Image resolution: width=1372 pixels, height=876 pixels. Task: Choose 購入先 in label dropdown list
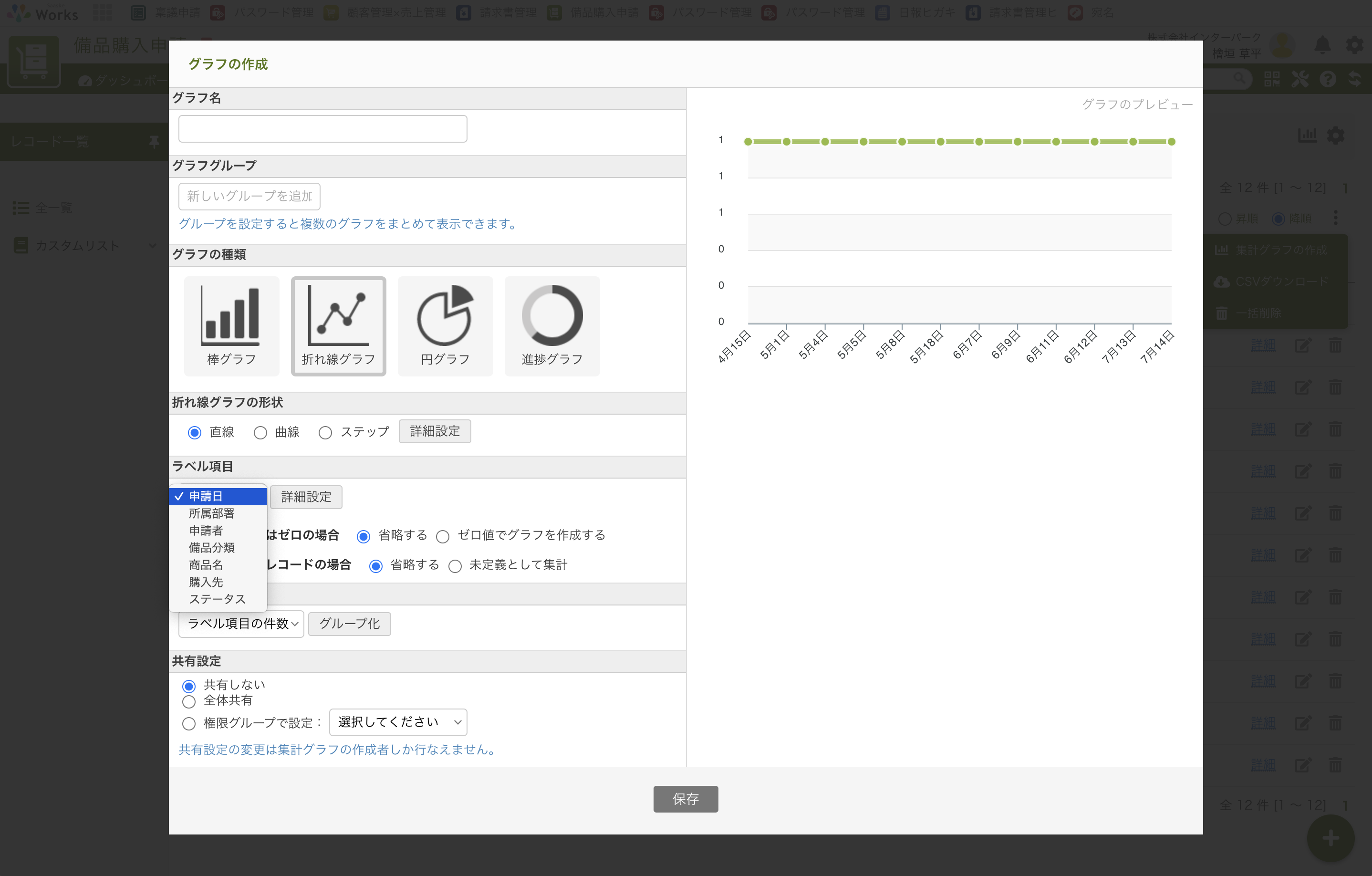coord(218,582)
